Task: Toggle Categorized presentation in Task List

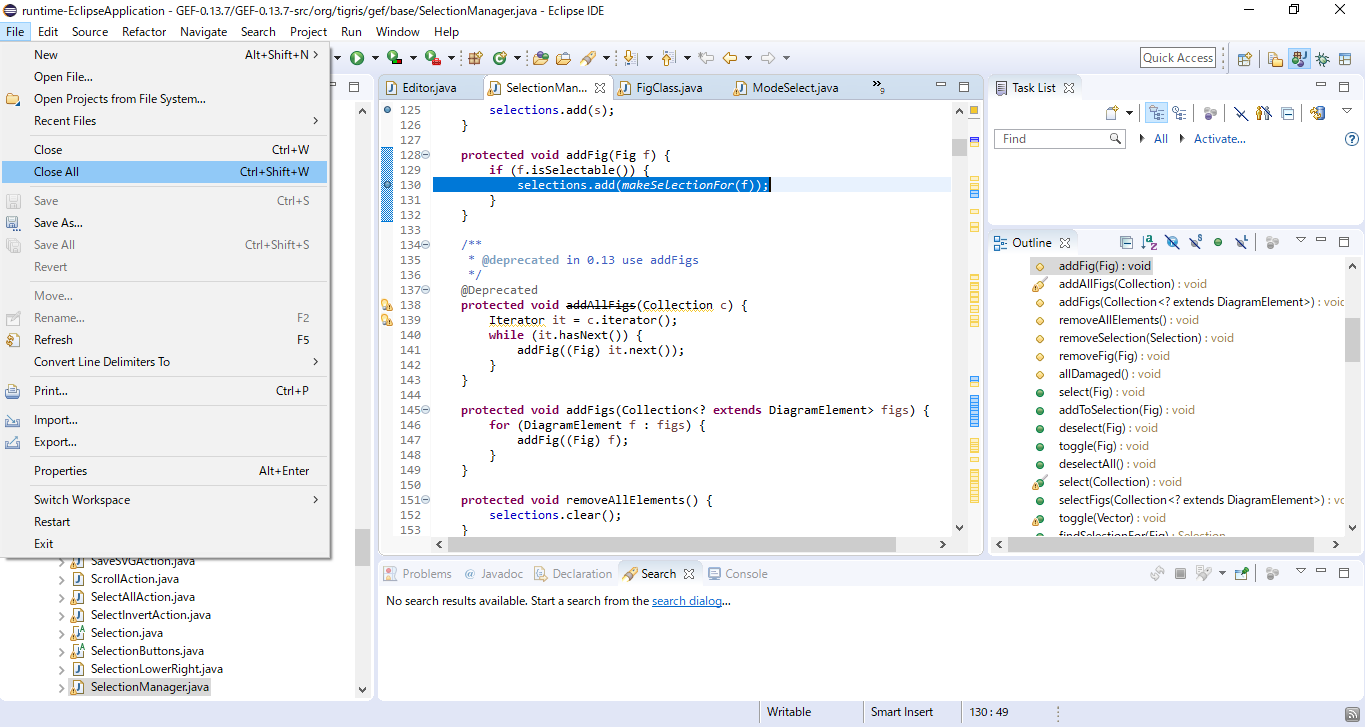Action: (1157, 113)
